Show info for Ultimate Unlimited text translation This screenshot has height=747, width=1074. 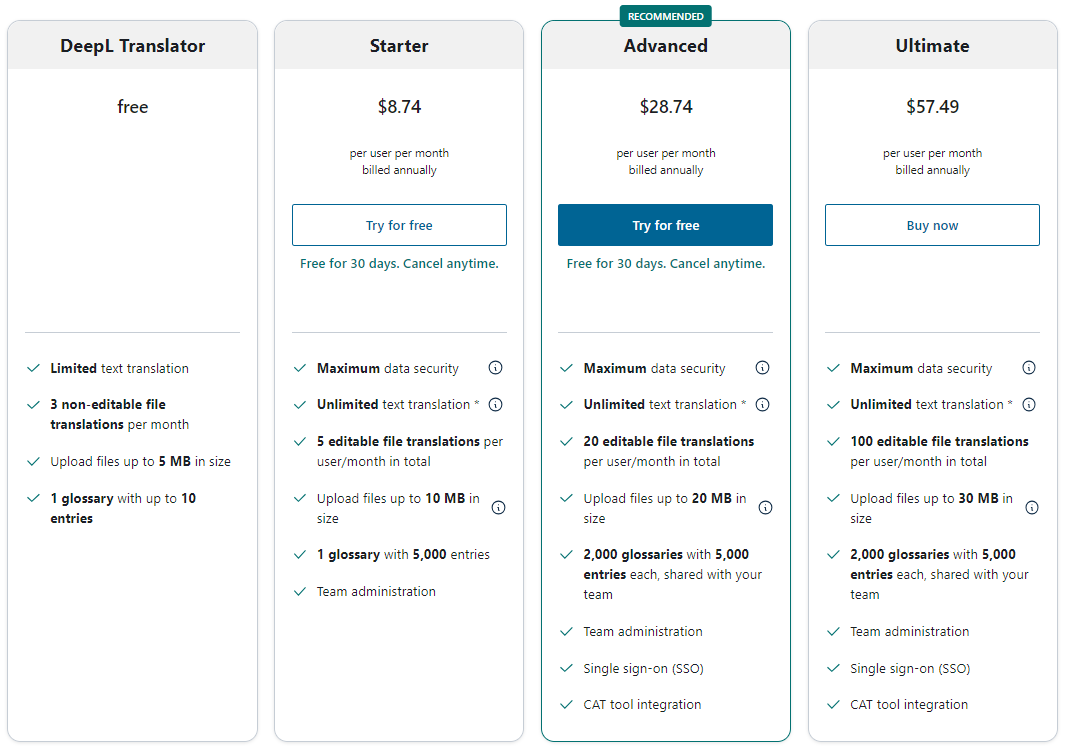point(1029,405)
